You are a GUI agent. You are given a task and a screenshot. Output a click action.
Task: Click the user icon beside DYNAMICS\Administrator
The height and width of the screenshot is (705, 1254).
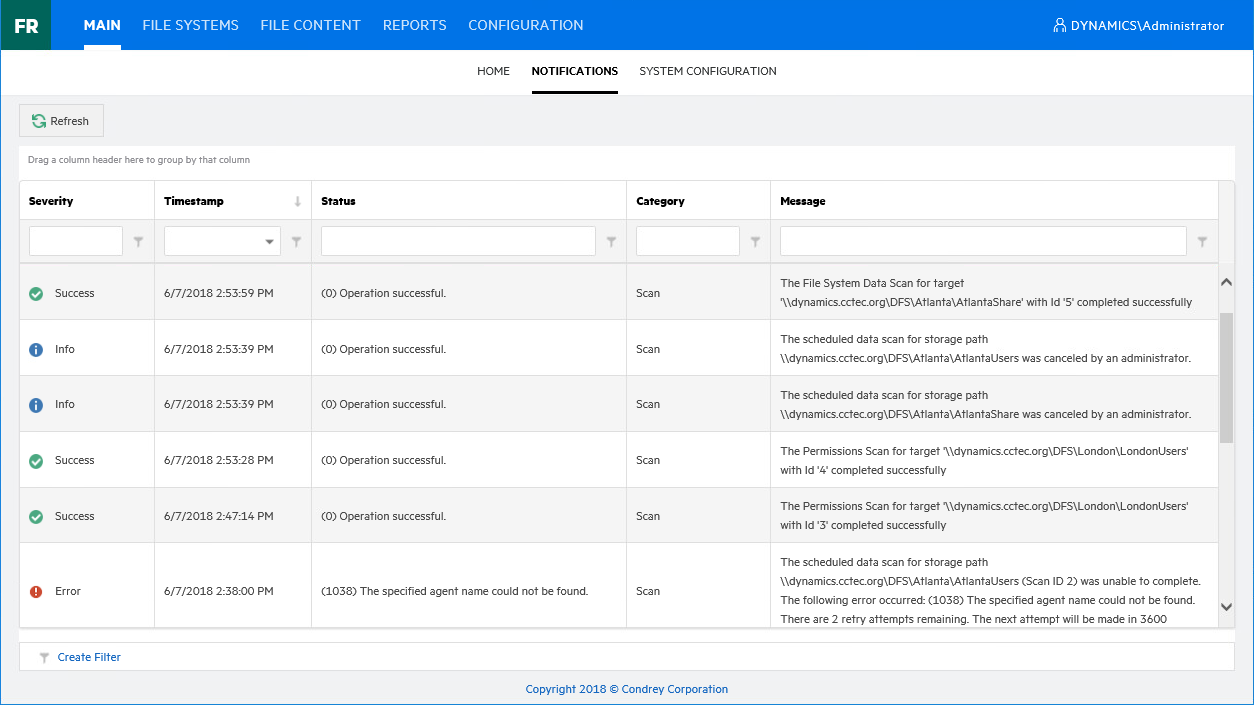1059,25
